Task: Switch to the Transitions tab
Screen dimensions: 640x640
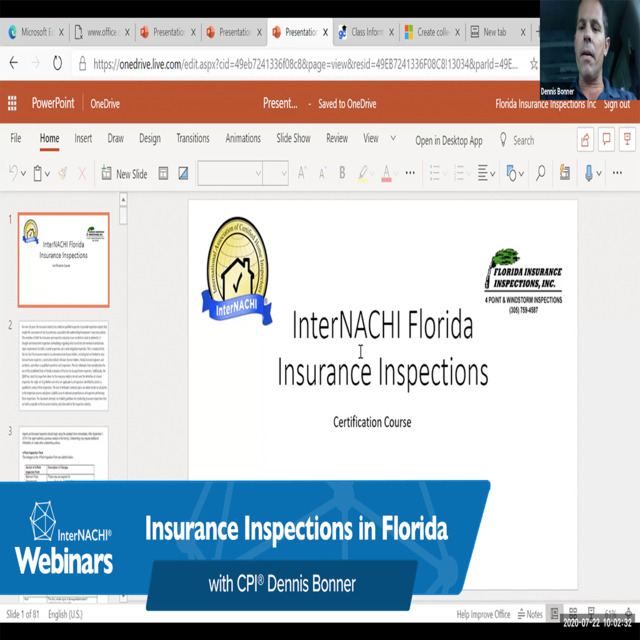Action: coord(193,139)
